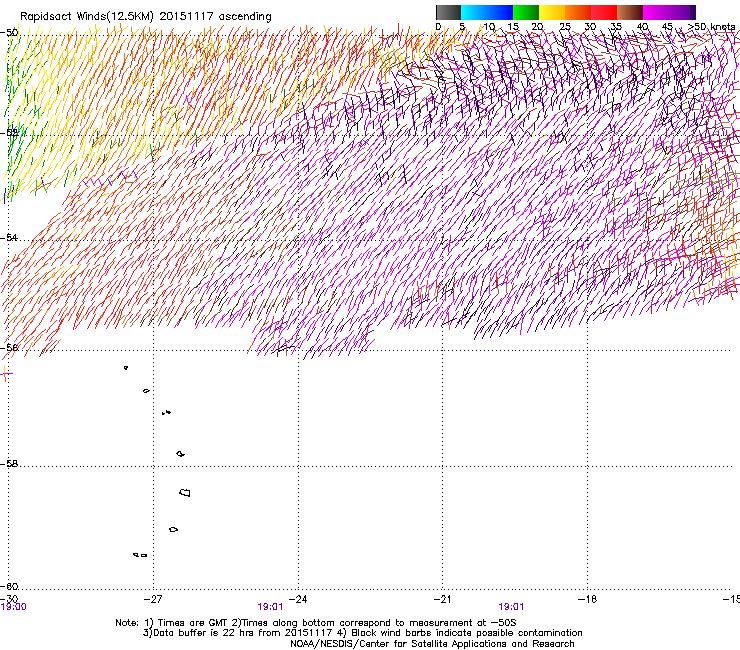
Task: Click the chart title "Rapidsact Winds(12.5KM)"
Action: [x=87, y=16]
